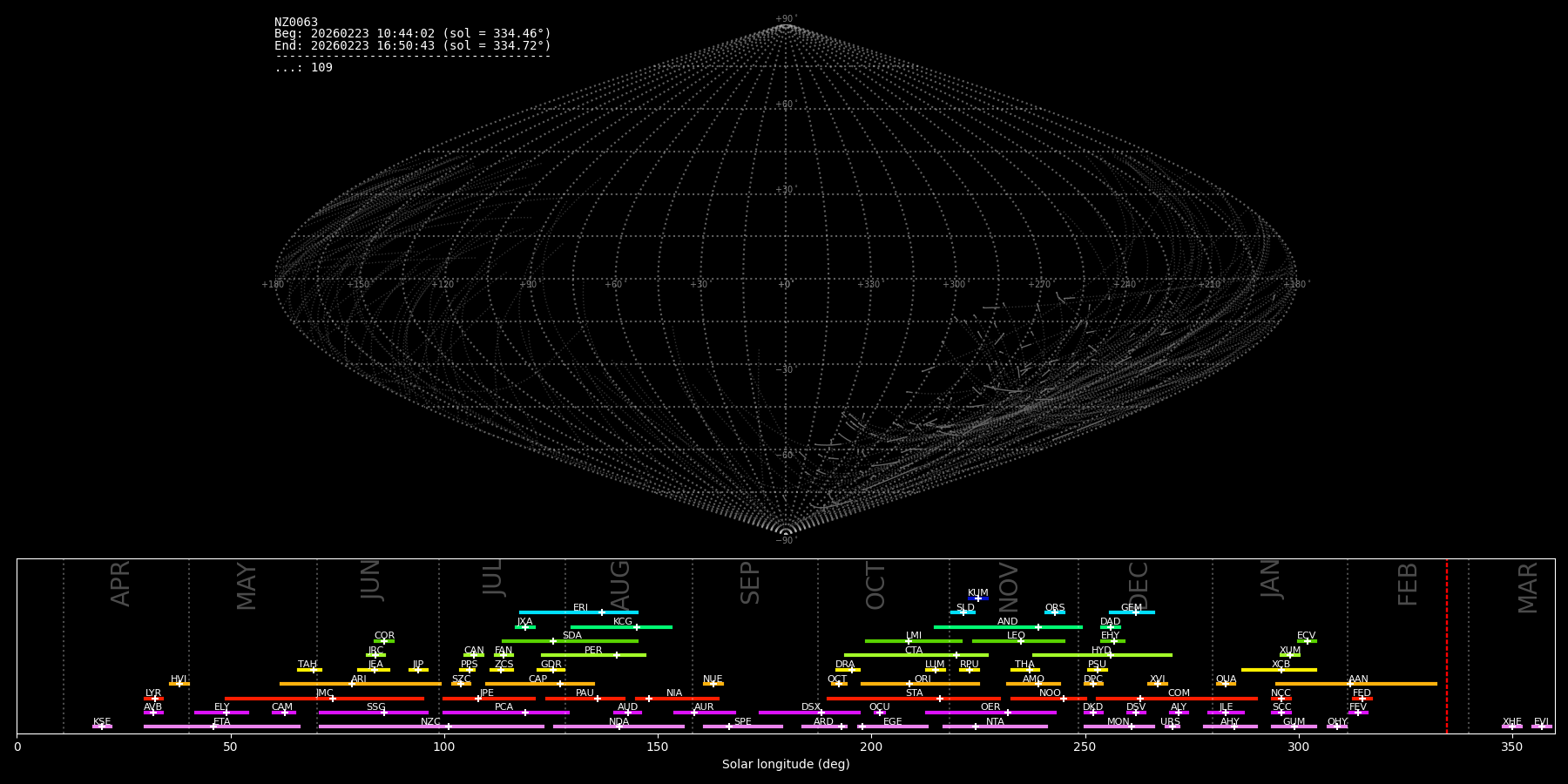Select the "URS" shower label

1171,722
